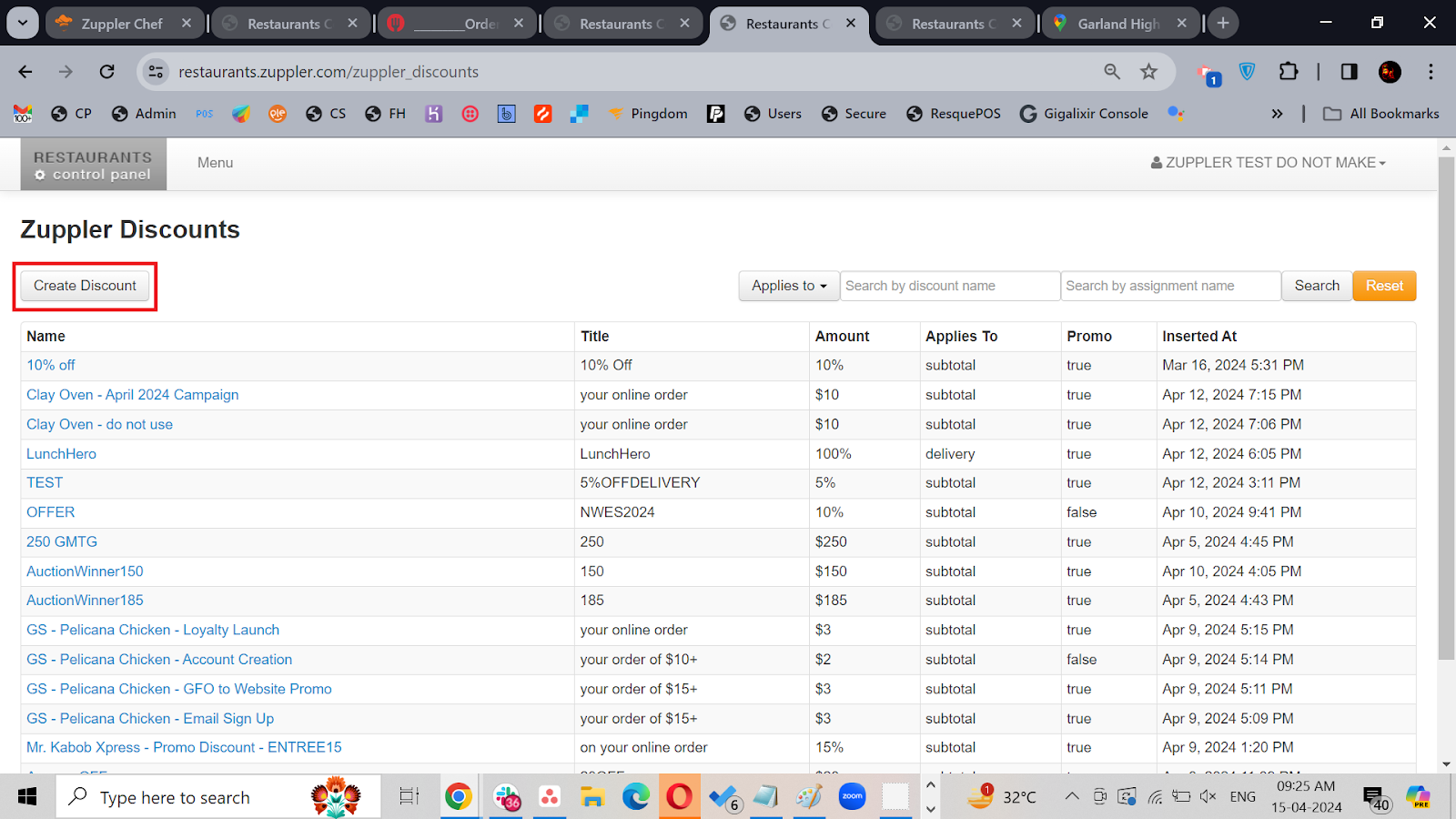Open the Chrome profile avatar

click(x=1390, y=72)
